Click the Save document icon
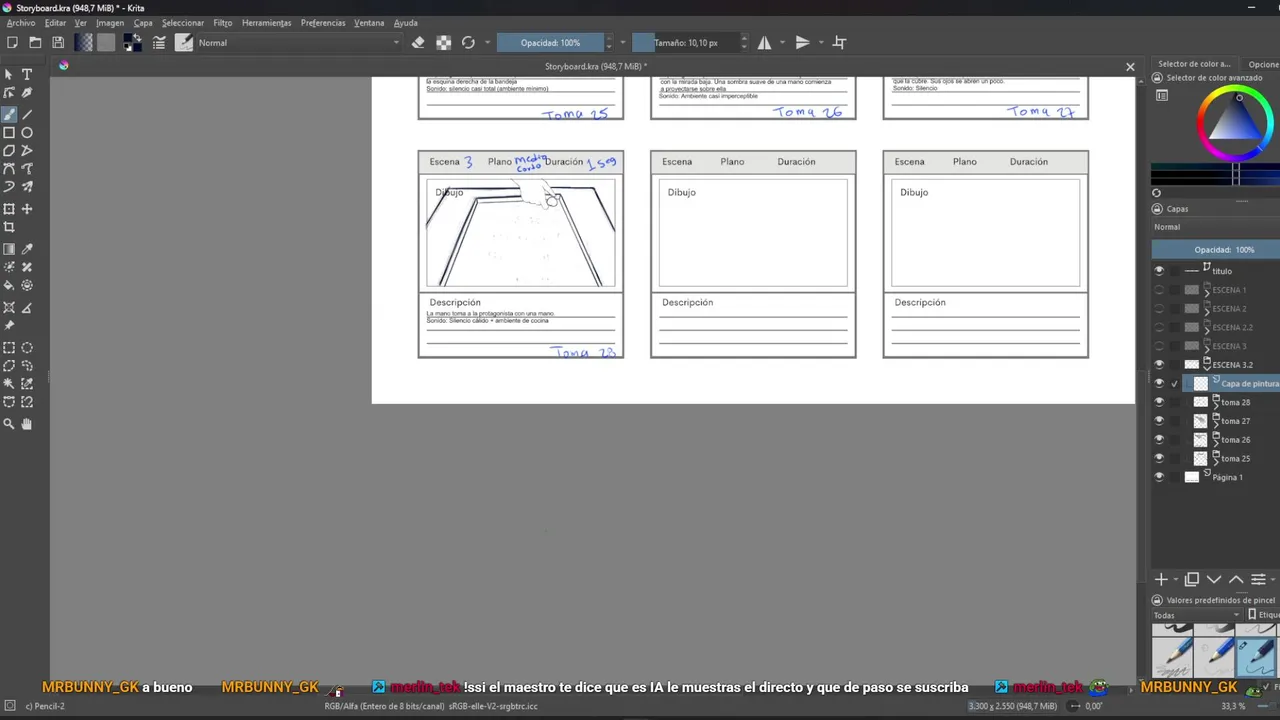The height and width of the screenshot is (720, 1280). [58, 43]
